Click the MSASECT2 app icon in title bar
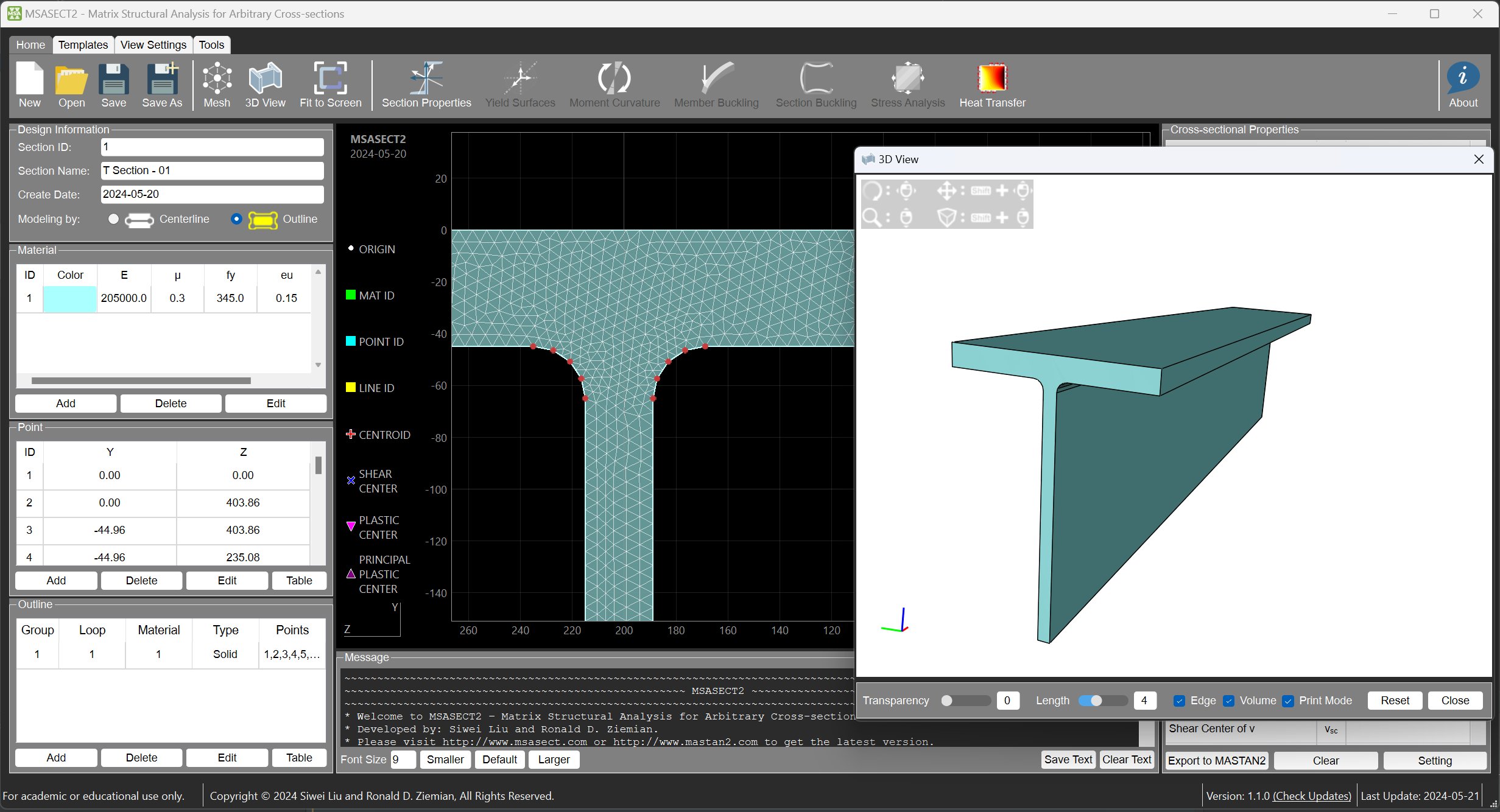The image size is (1500, 812). (x=14, y=13)
